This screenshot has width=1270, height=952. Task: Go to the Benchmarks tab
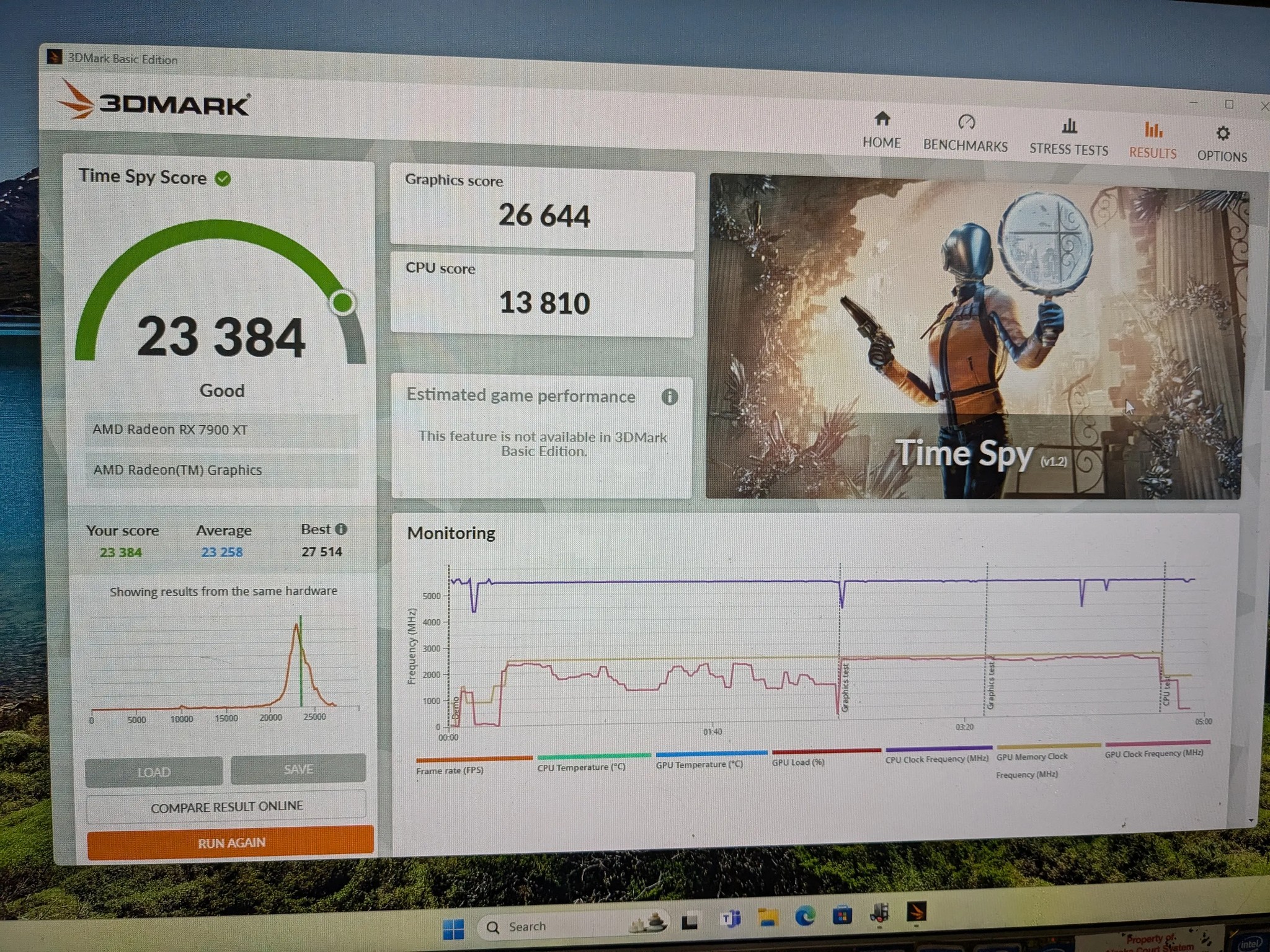pyautogui.click(x=965, y=133)
